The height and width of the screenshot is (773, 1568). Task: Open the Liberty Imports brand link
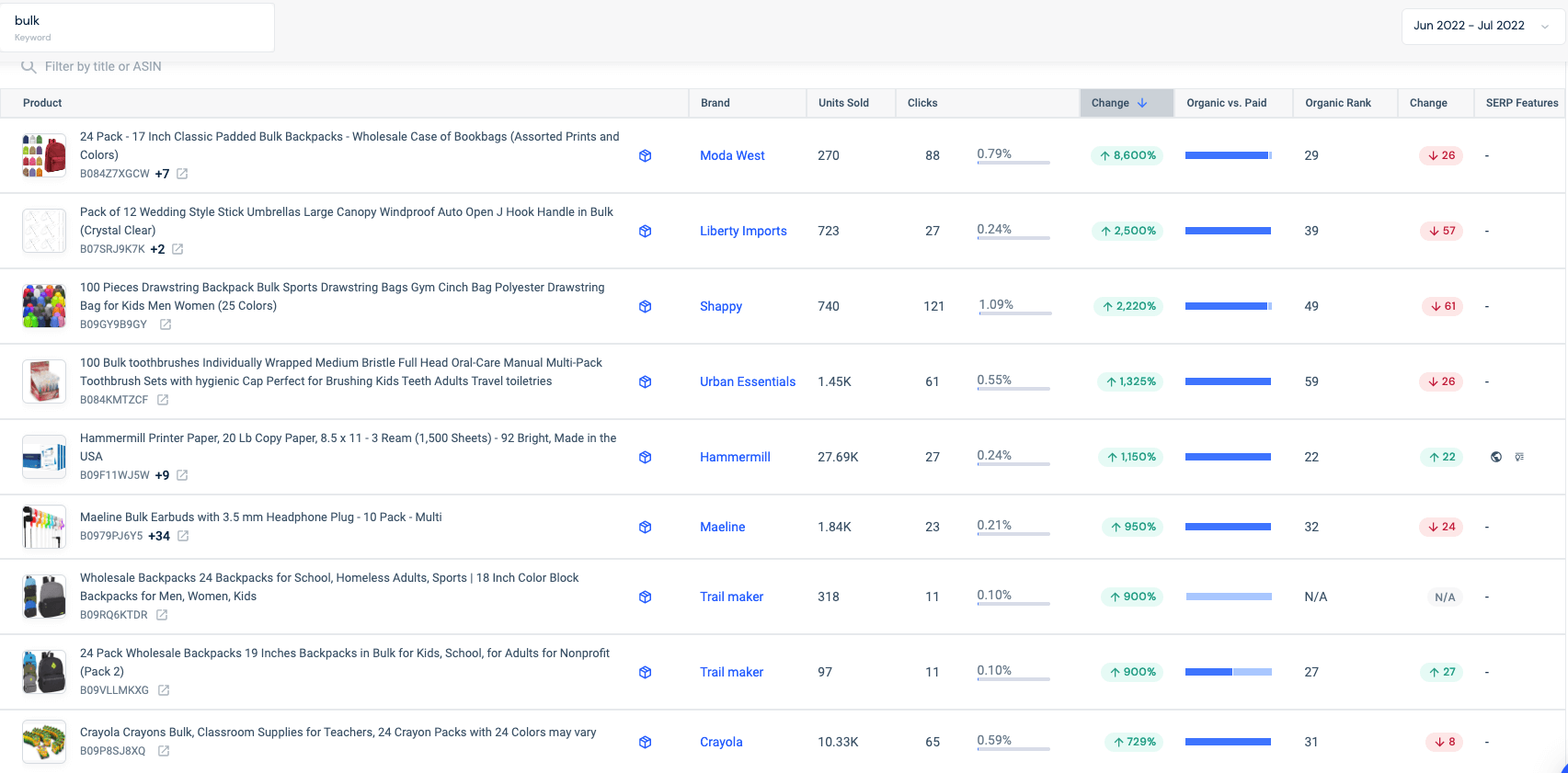pyautogui.click(x=743, y=231)
